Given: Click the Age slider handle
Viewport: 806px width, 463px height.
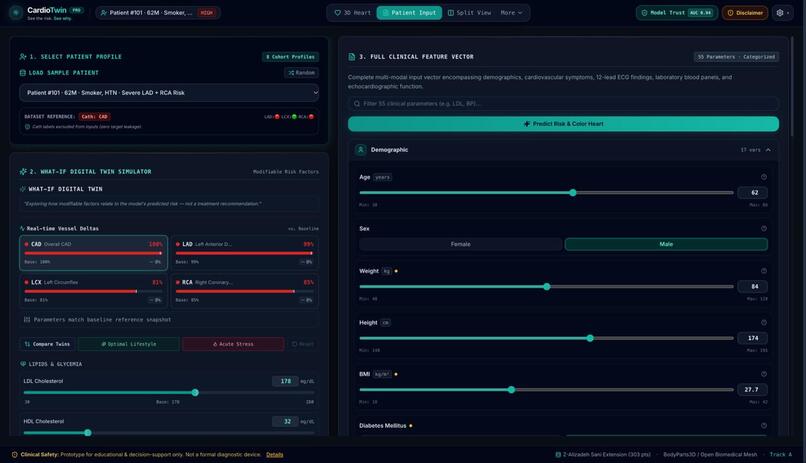Looking at the screenshot, I should coord(573,193).
